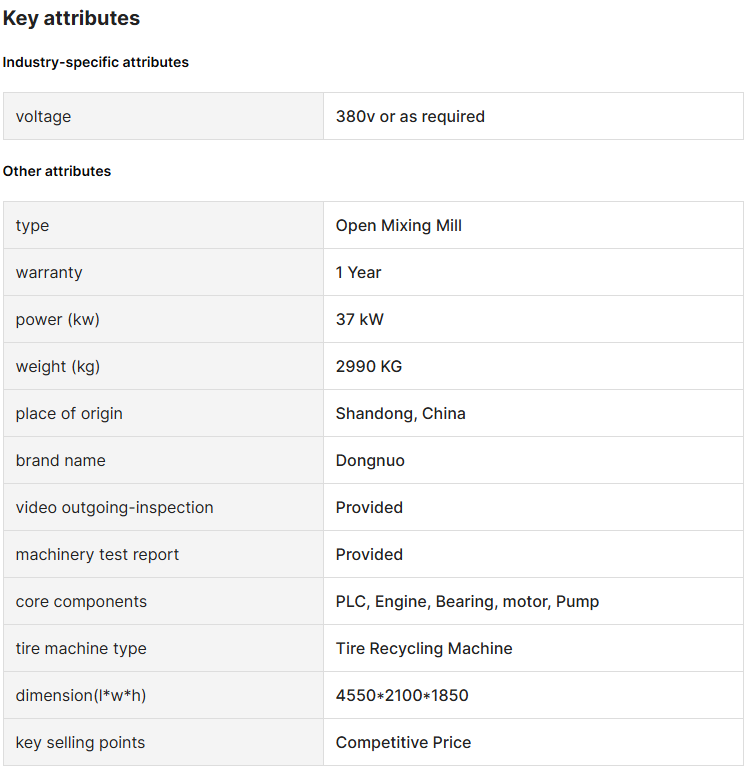The width and height of the screenshot is (745, 766).
Task: Click Provided next to machinery test report
Action: point(369,554)
